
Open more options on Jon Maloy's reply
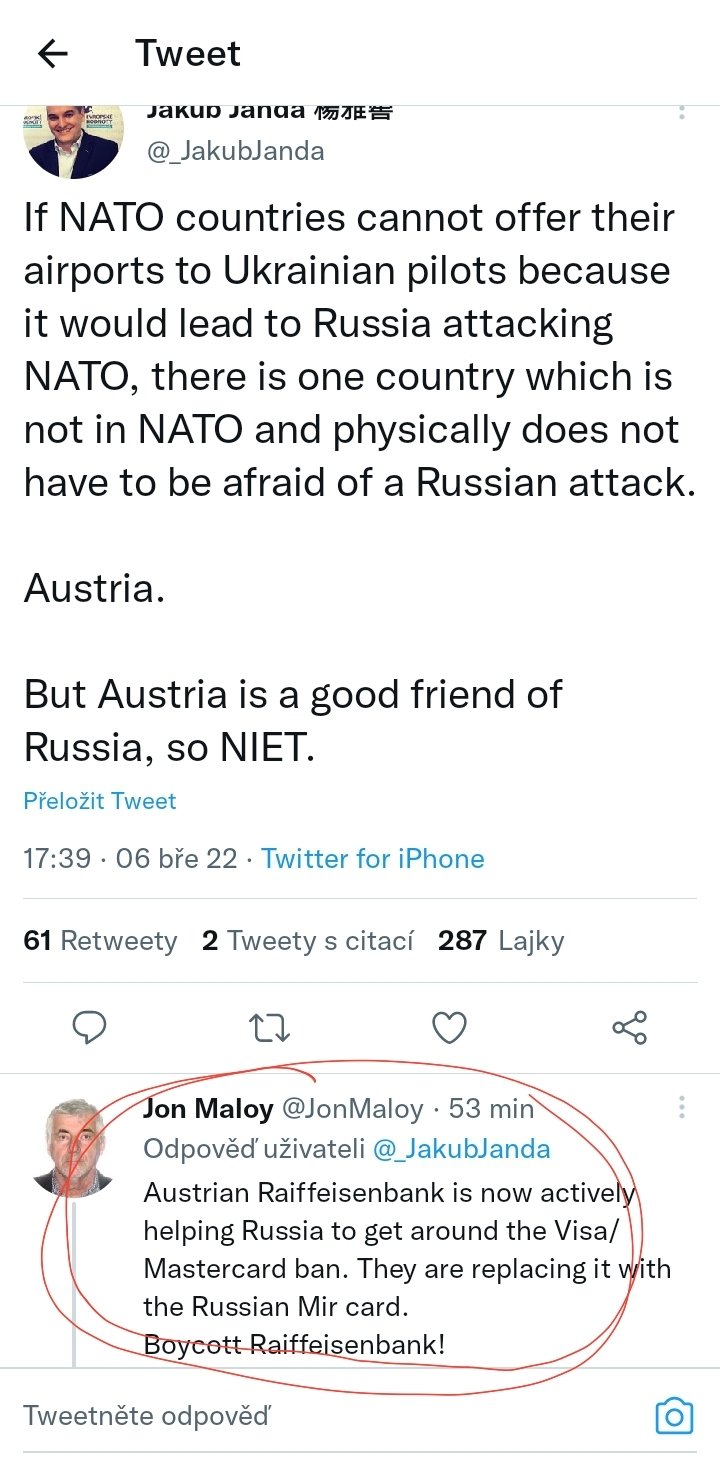click(x=682, y=1107)
